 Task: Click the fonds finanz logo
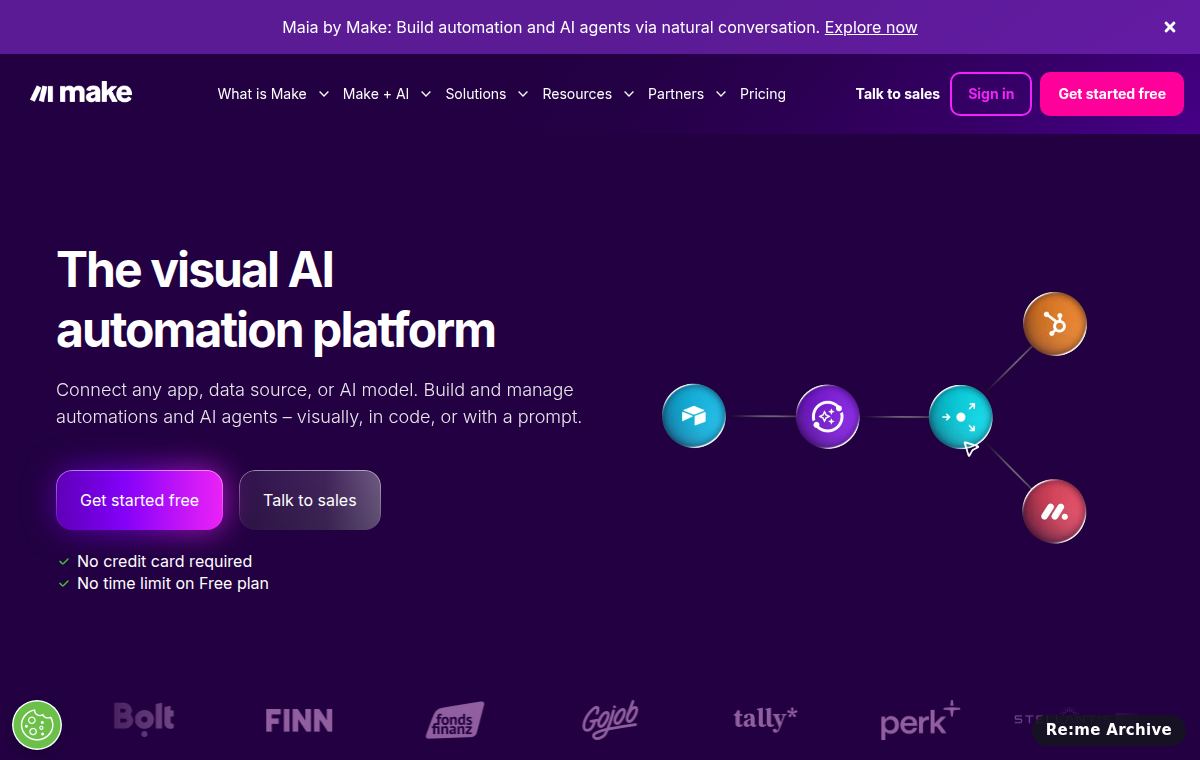tap(455, 720)
